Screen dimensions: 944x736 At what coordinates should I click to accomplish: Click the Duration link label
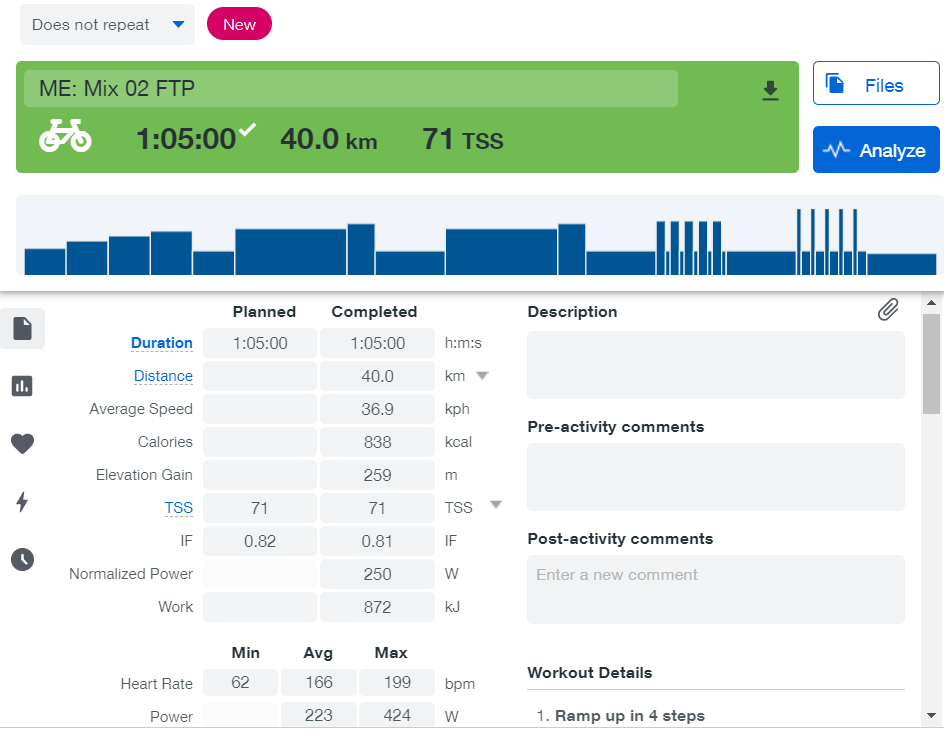pyautogui.click(x=161, y=343)
